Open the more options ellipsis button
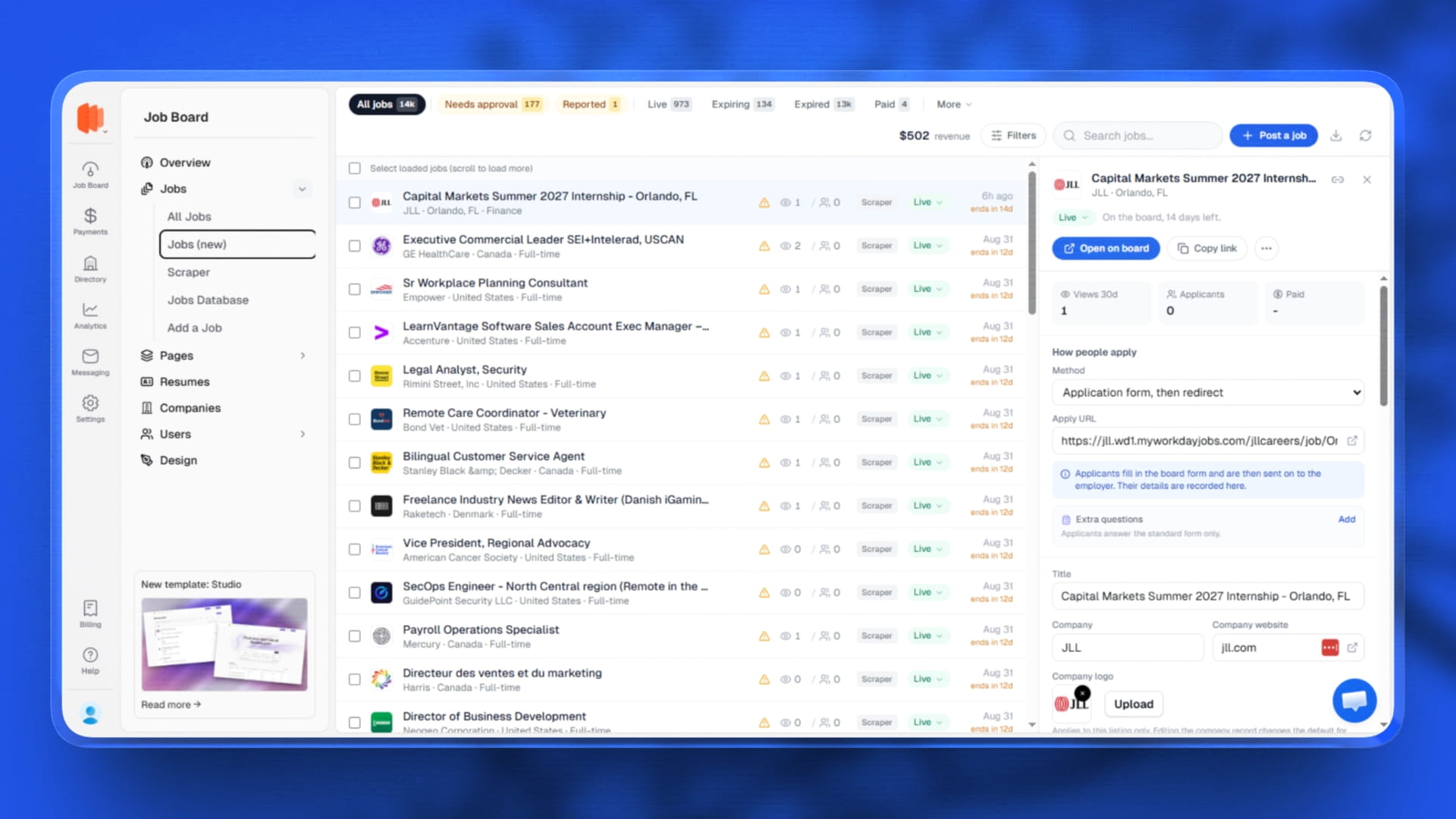This screenshot has height=819, width=1456. (x=1266, y=248)
